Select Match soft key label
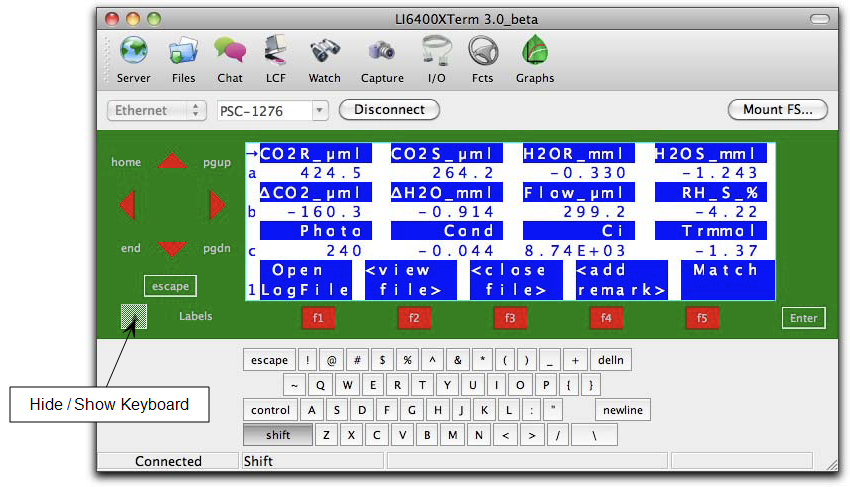Image resolution: width=850 pixels, height=487 pixels. click(728, 280)
